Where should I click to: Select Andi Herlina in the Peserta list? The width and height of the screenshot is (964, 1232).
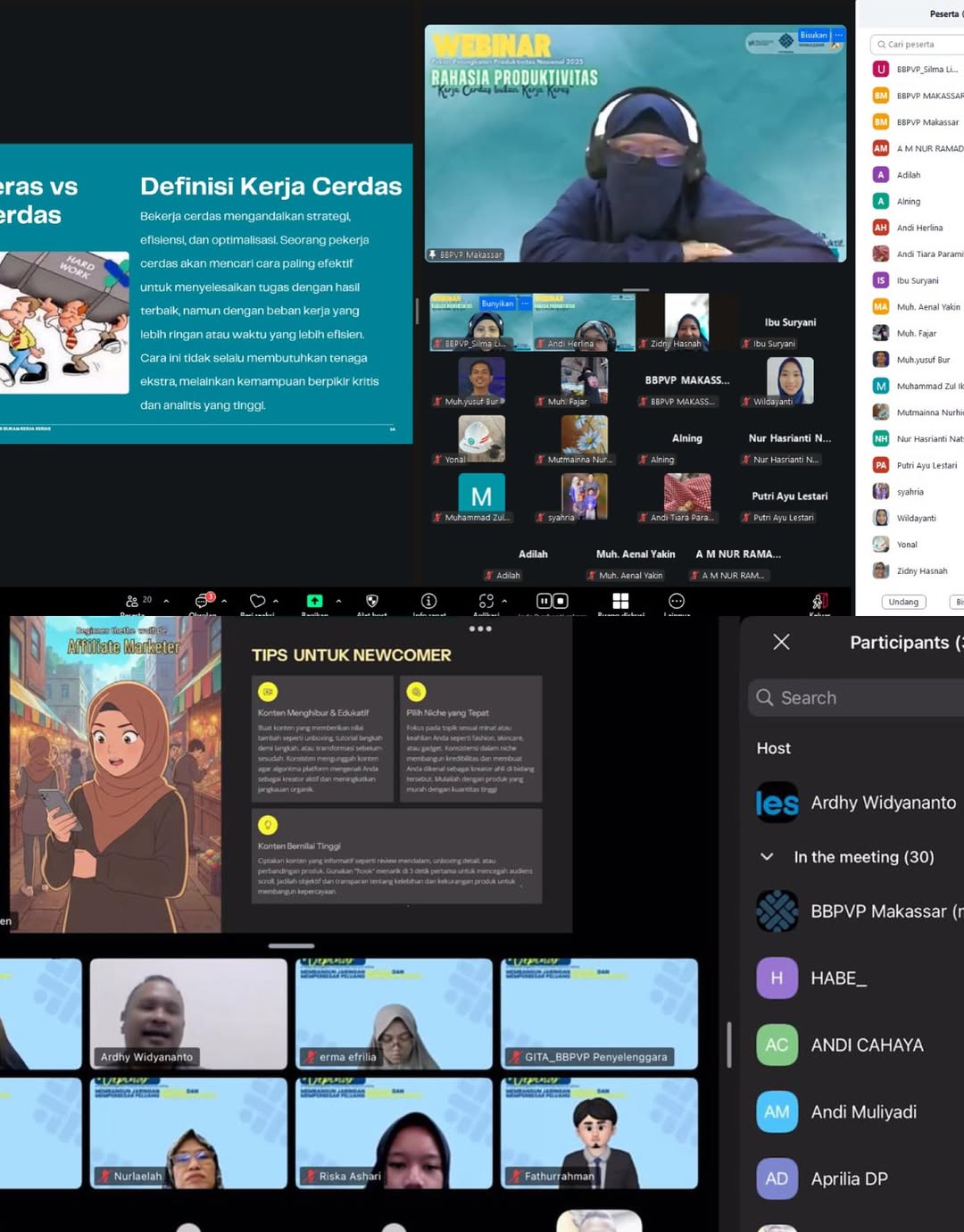919,228
